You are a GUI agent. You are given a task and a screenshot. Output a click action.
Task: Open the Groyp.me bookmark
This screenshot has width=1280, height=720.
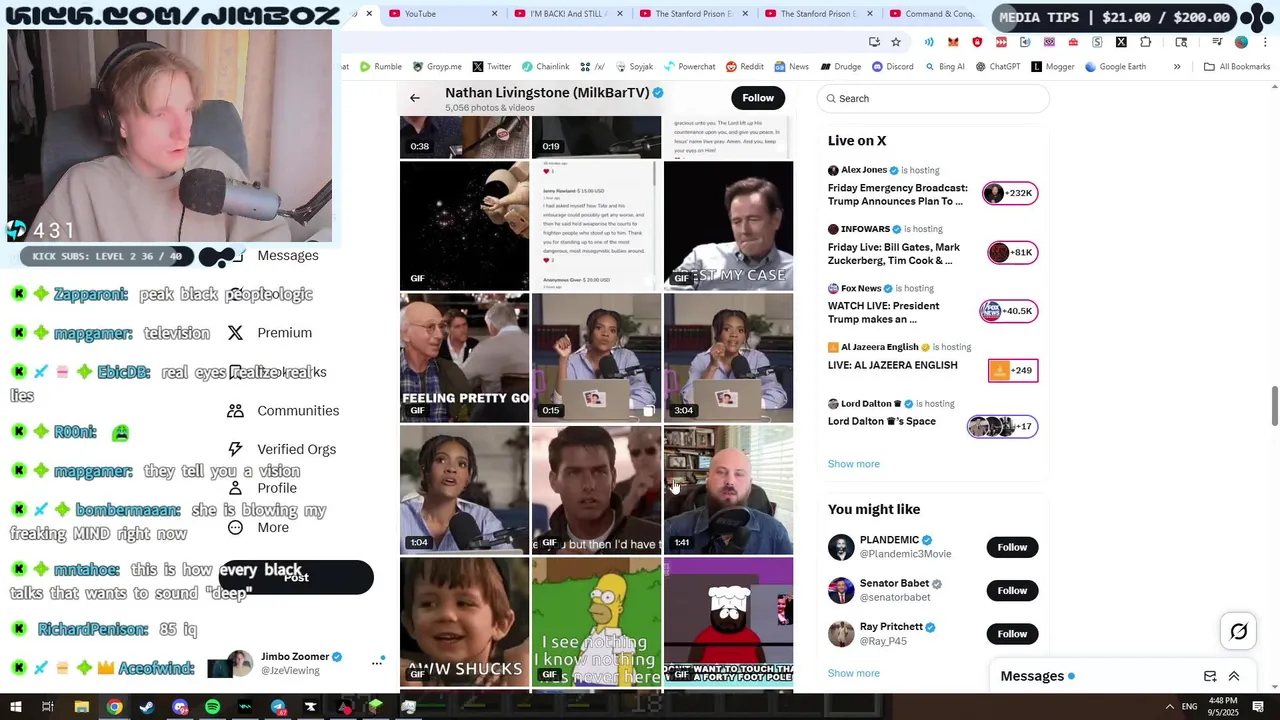point(437,67)
